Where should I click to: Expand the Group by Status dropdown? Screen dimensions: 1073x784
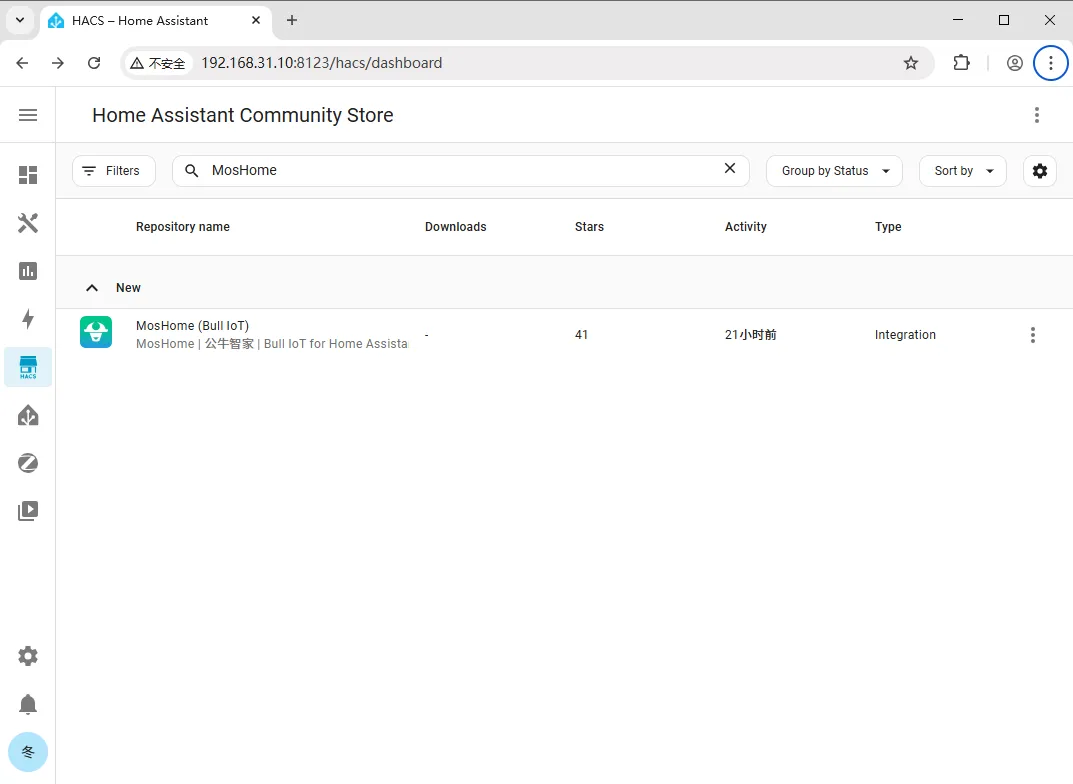834,171
